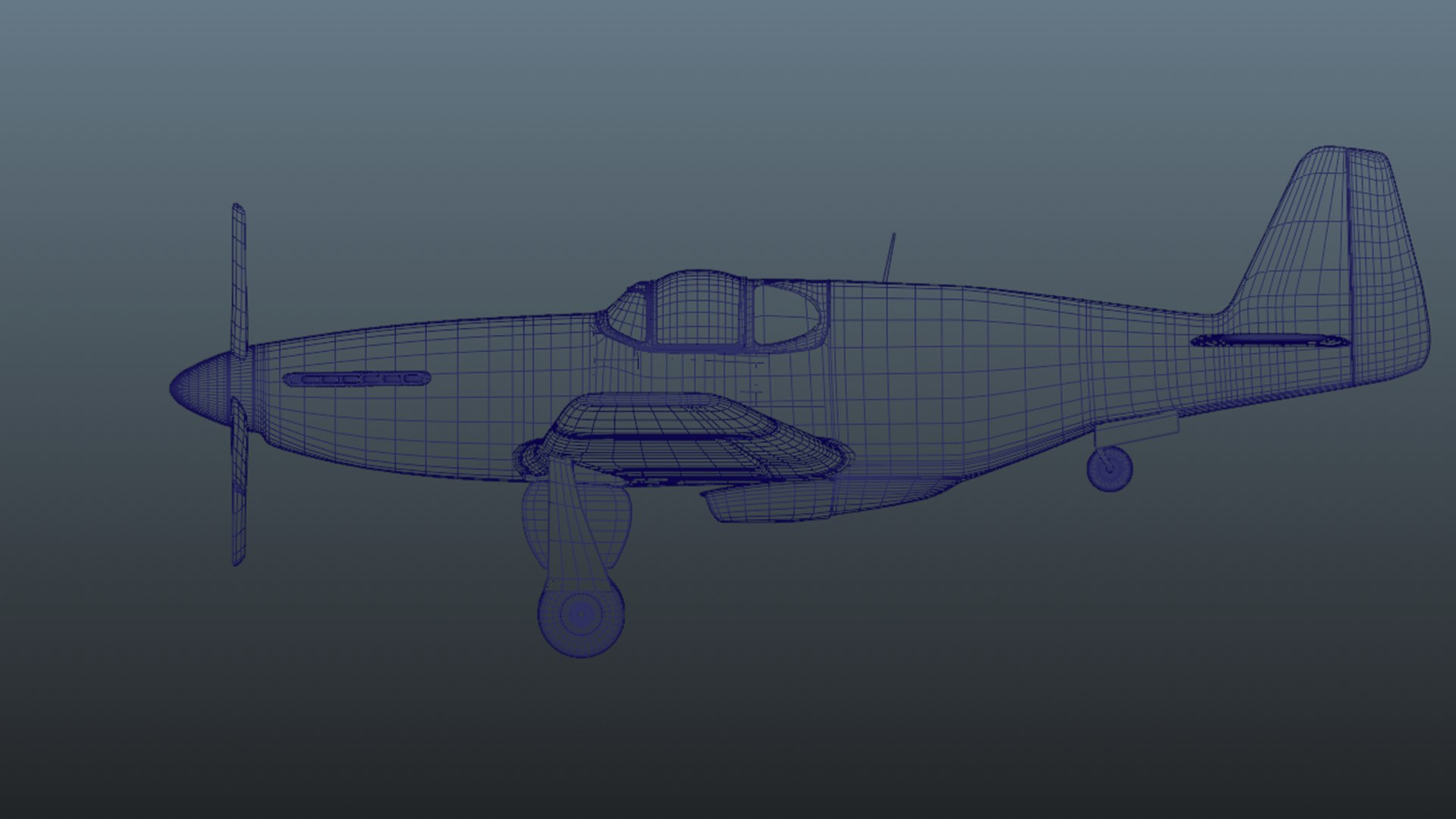The width and height of the screenshot is (1456, 819).
Task: Select the lower propeller blade
Action: coord(239,482)
